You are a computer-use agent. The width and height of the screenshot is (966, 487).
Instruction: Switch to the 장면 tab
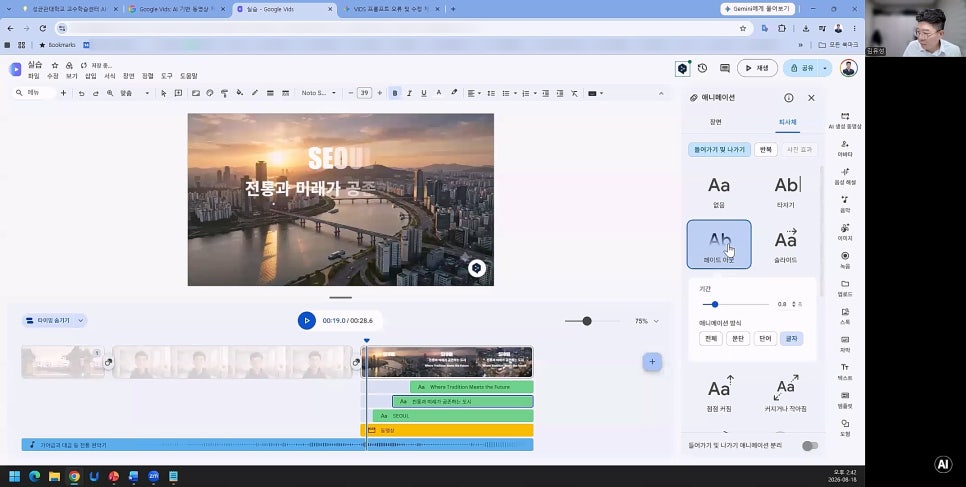715,122
